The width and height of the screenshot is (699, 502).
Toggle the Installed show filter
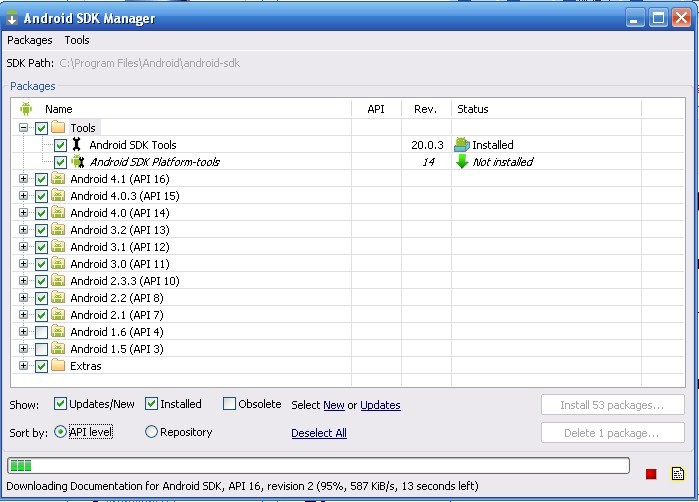[152, 404]
